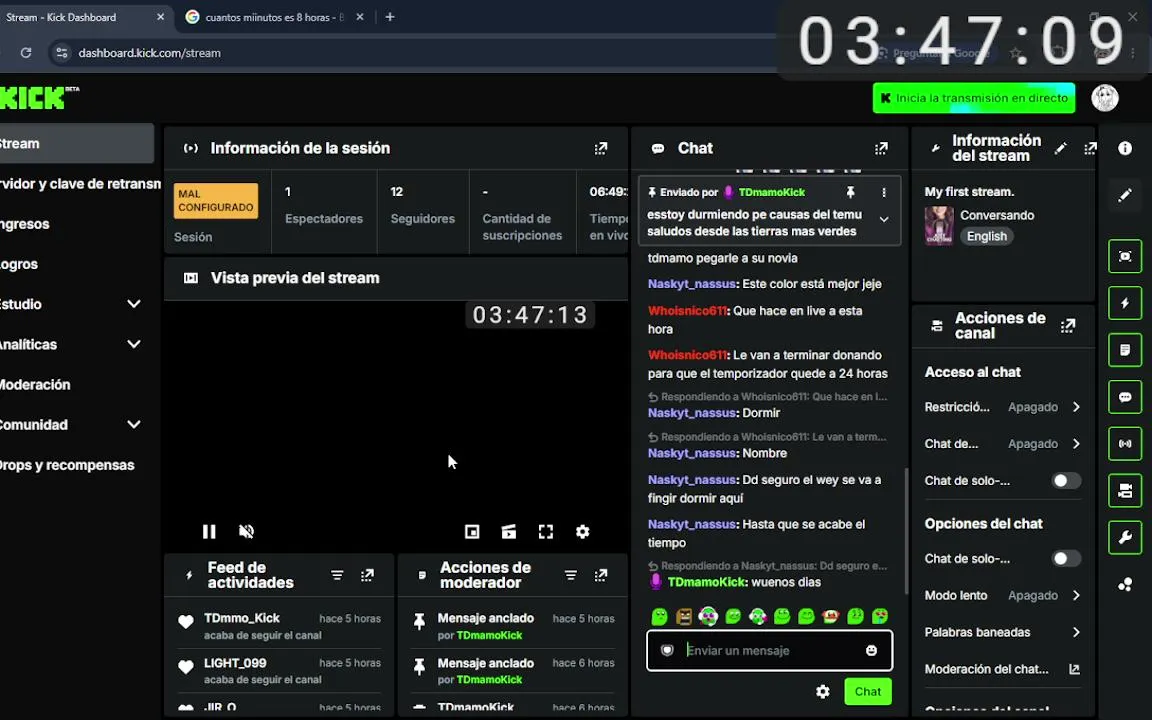Click the user profile avatar
Screen dimensions: 1152x720
pyautogui.click(x=1104, y=98)
